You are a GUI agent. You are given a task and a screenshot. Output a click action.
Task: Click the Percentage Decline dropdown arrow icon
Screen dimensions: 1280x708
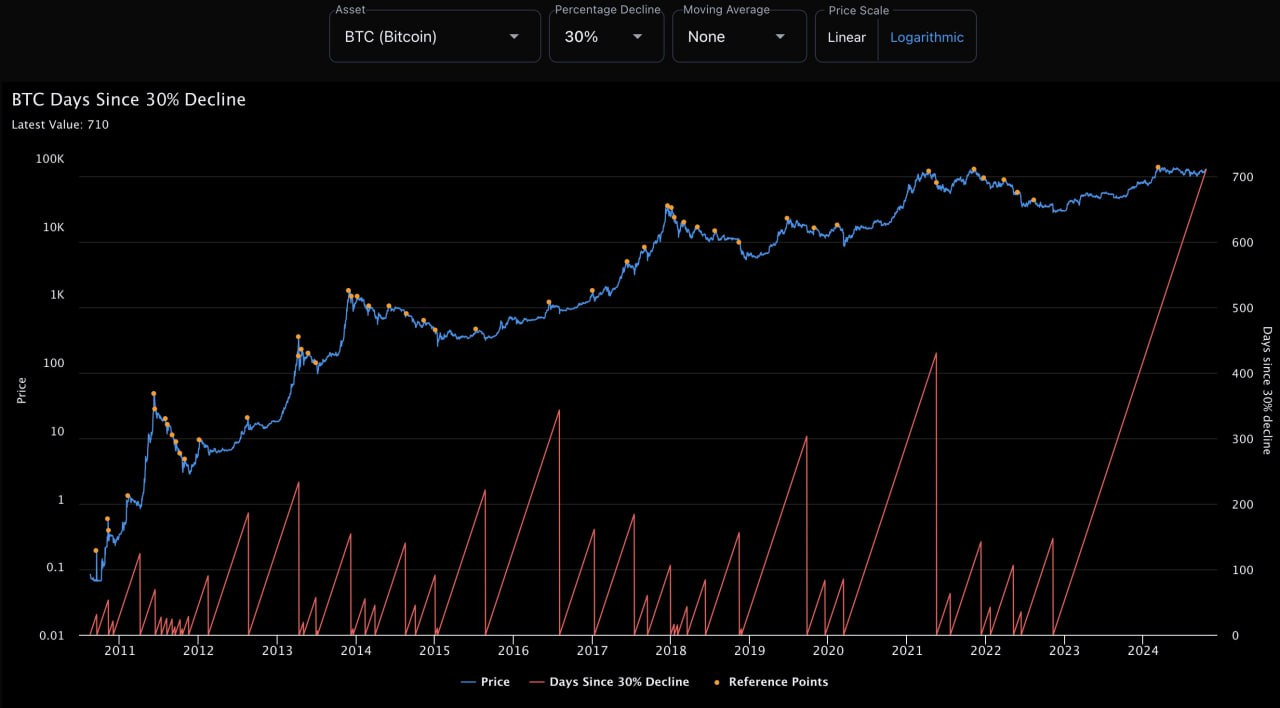click(x=637, y=37)
